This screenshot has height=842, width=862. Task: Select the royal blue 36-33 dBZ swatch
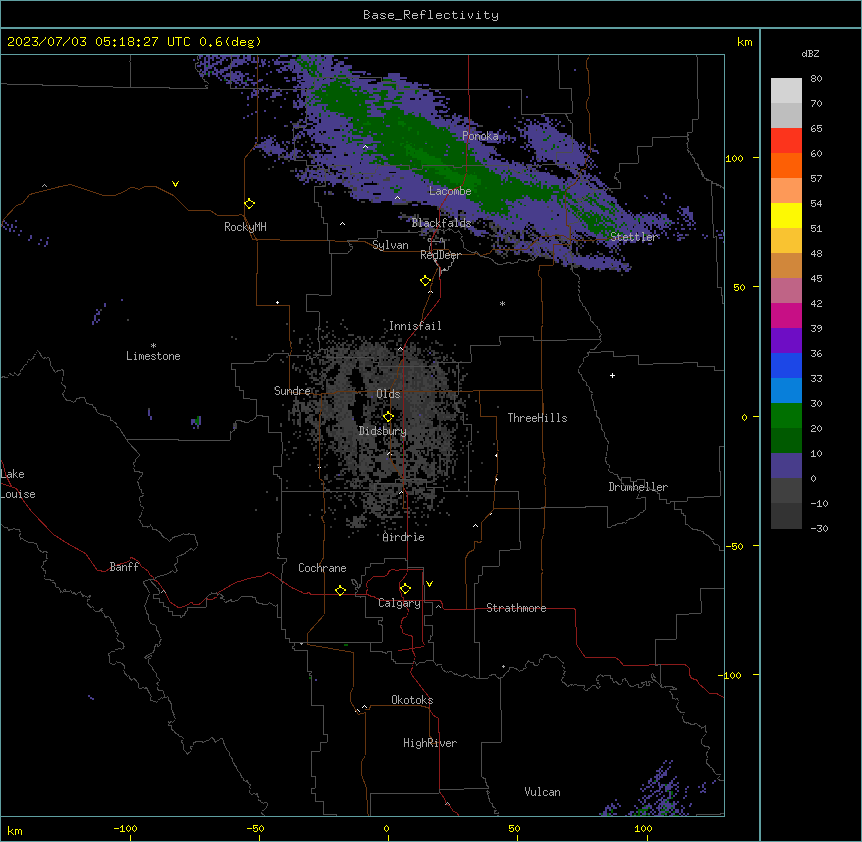[x=786, y=366]
